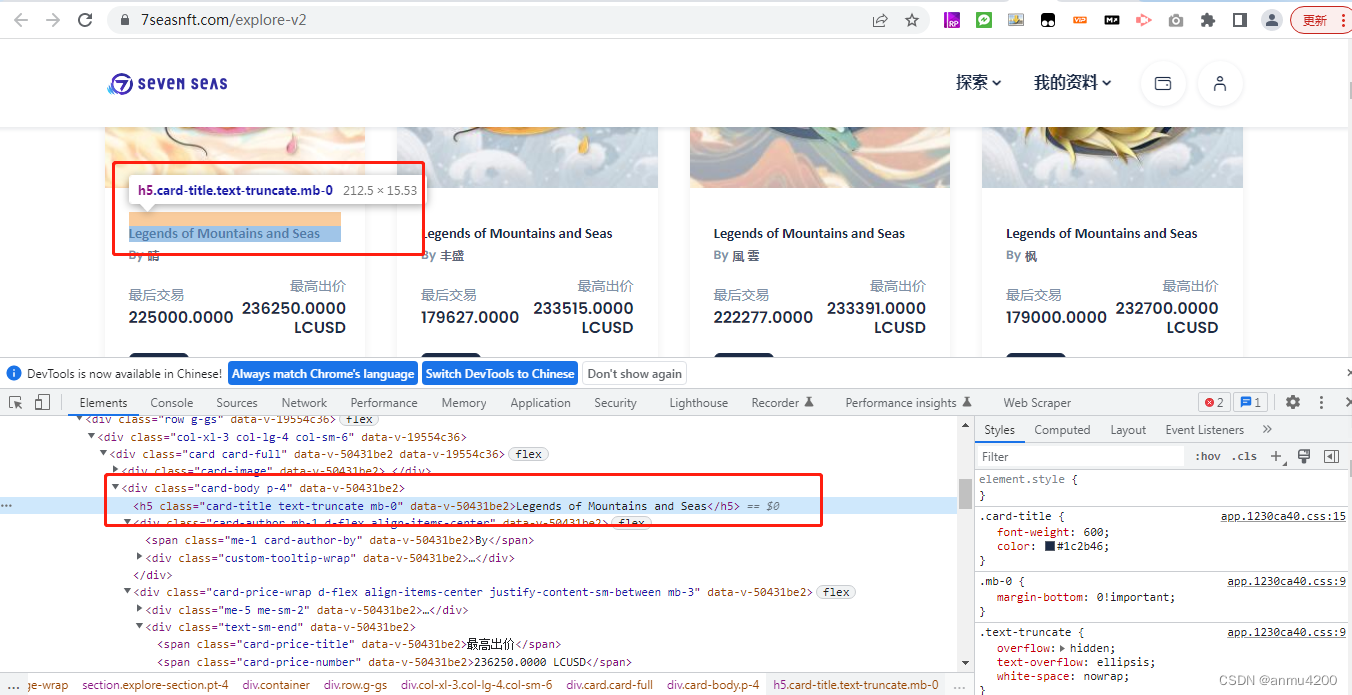
Task: Click Switch DevTools to Chinese button
Action: [500, 373]
